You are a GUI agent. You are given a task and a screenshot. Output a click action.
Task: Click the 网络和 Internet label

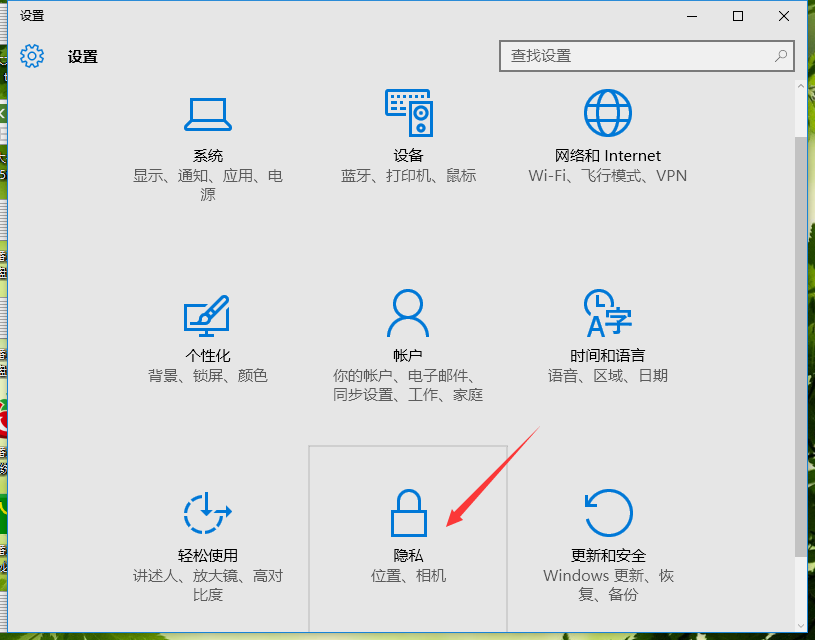(608, 155)
